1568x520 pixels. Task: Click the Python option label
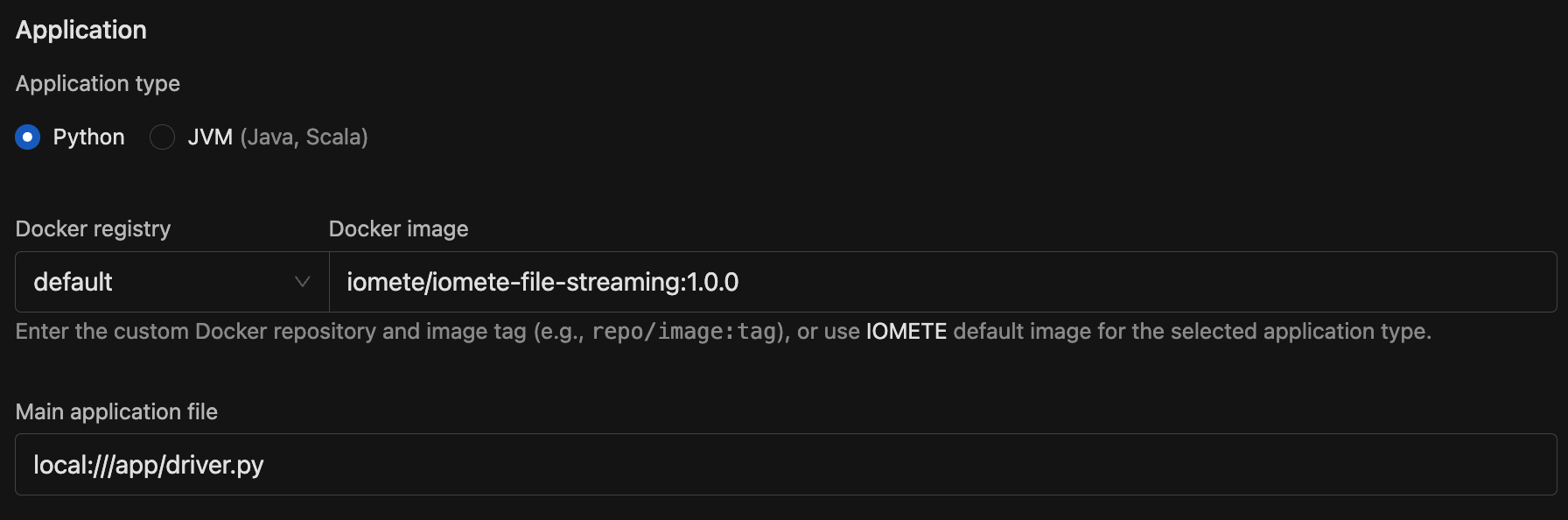pyautogui.click(x=88, y=137)
